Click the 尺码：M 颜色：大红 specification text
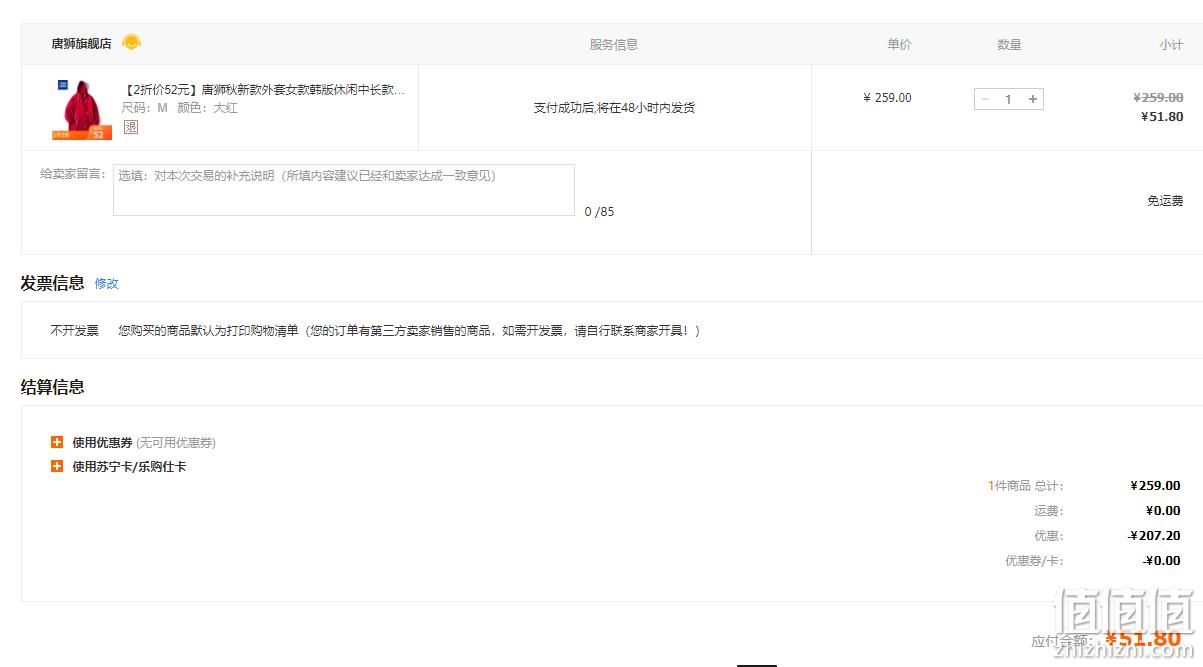The image size is (1203, 667). [180, 108]
